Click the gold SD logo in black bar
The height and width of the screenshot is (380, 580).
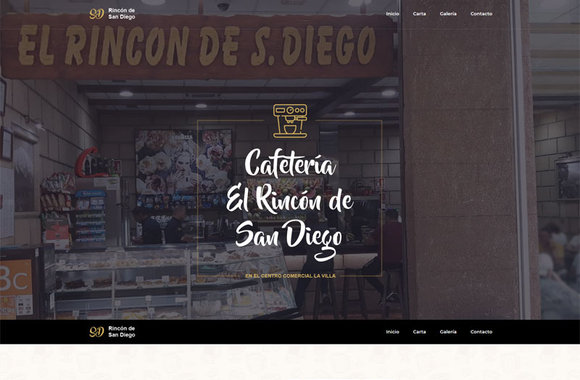[97, 332]
